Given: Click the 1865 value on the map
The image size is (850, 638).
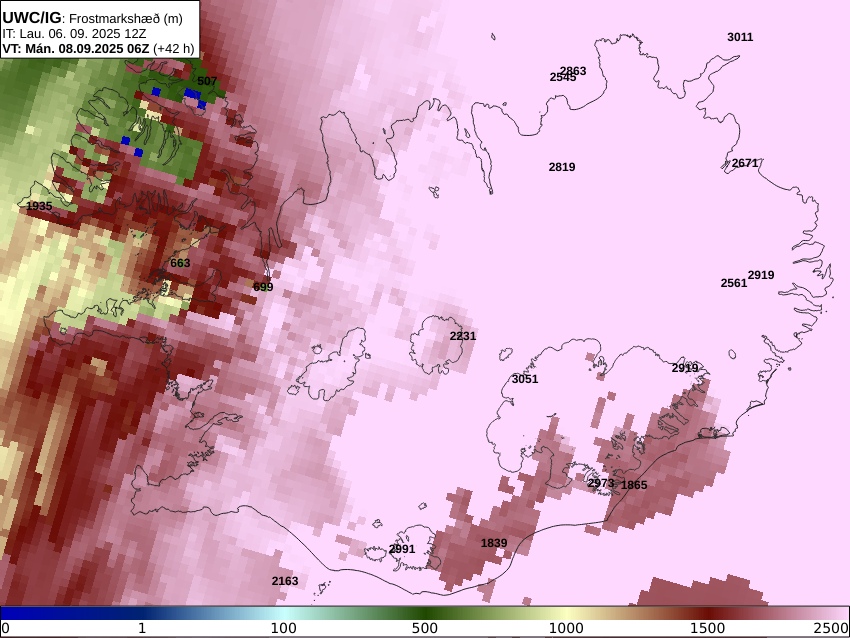Looking at the screenshot, I should point(634,485).
